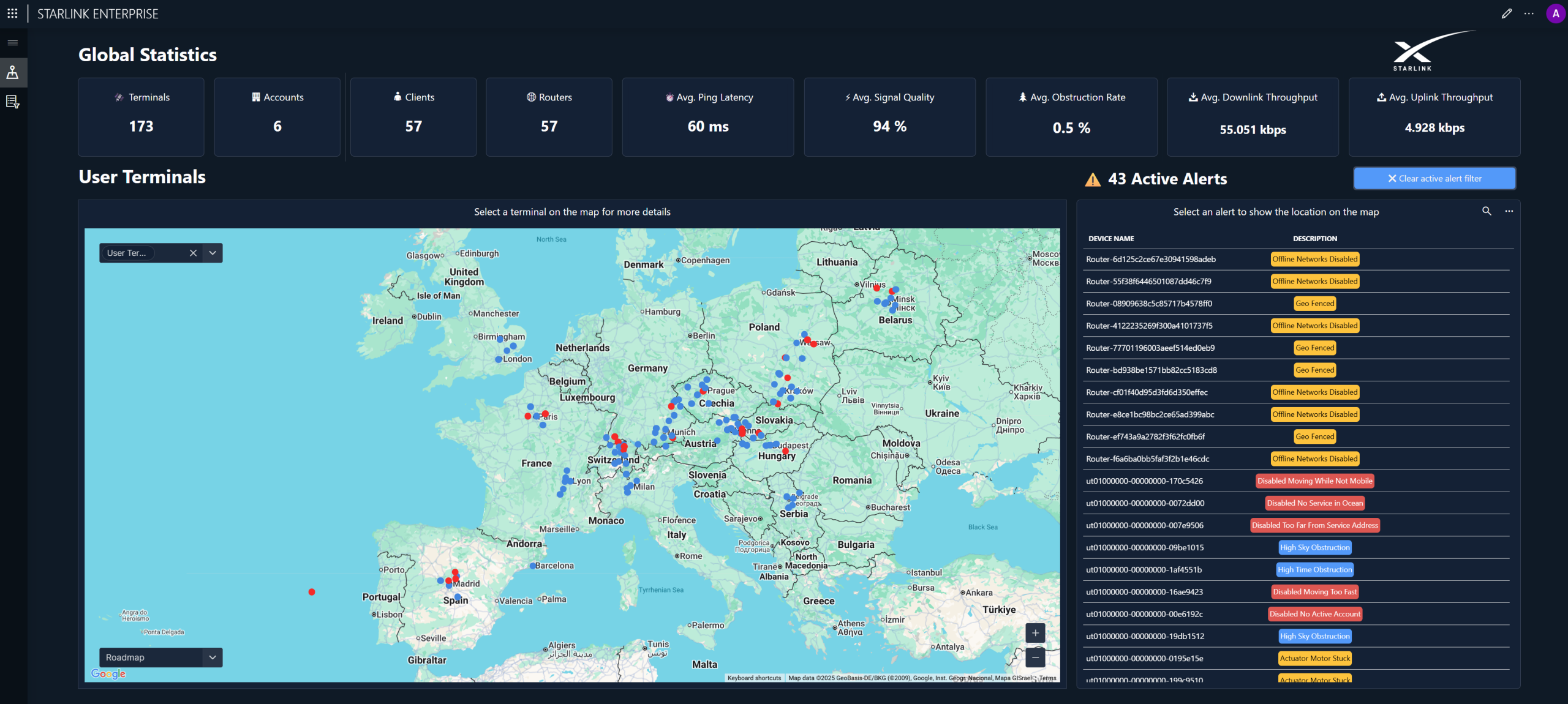
Task: Open the map Terms link
Action: pos(1047,678)
